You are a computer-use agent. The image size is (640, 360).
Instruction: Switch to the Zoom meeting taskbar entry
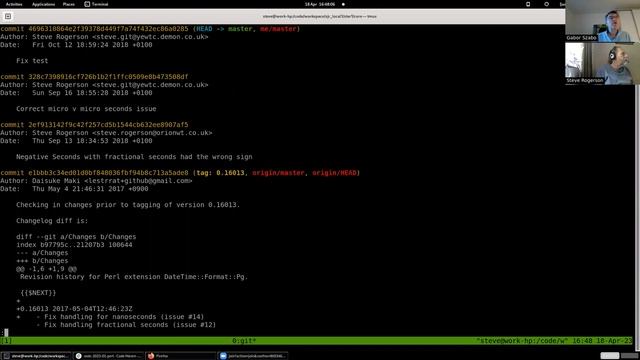253,356
